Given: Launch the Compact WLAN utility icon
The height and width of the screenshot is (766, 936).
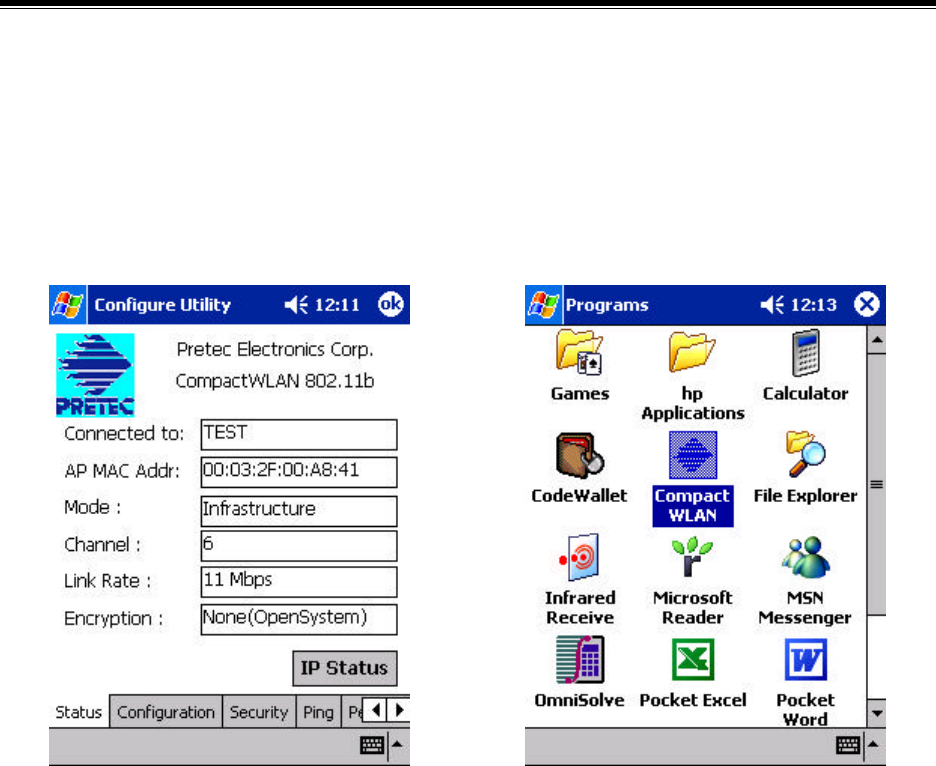Looking at the screenshot, I should (x=692, y=456).
